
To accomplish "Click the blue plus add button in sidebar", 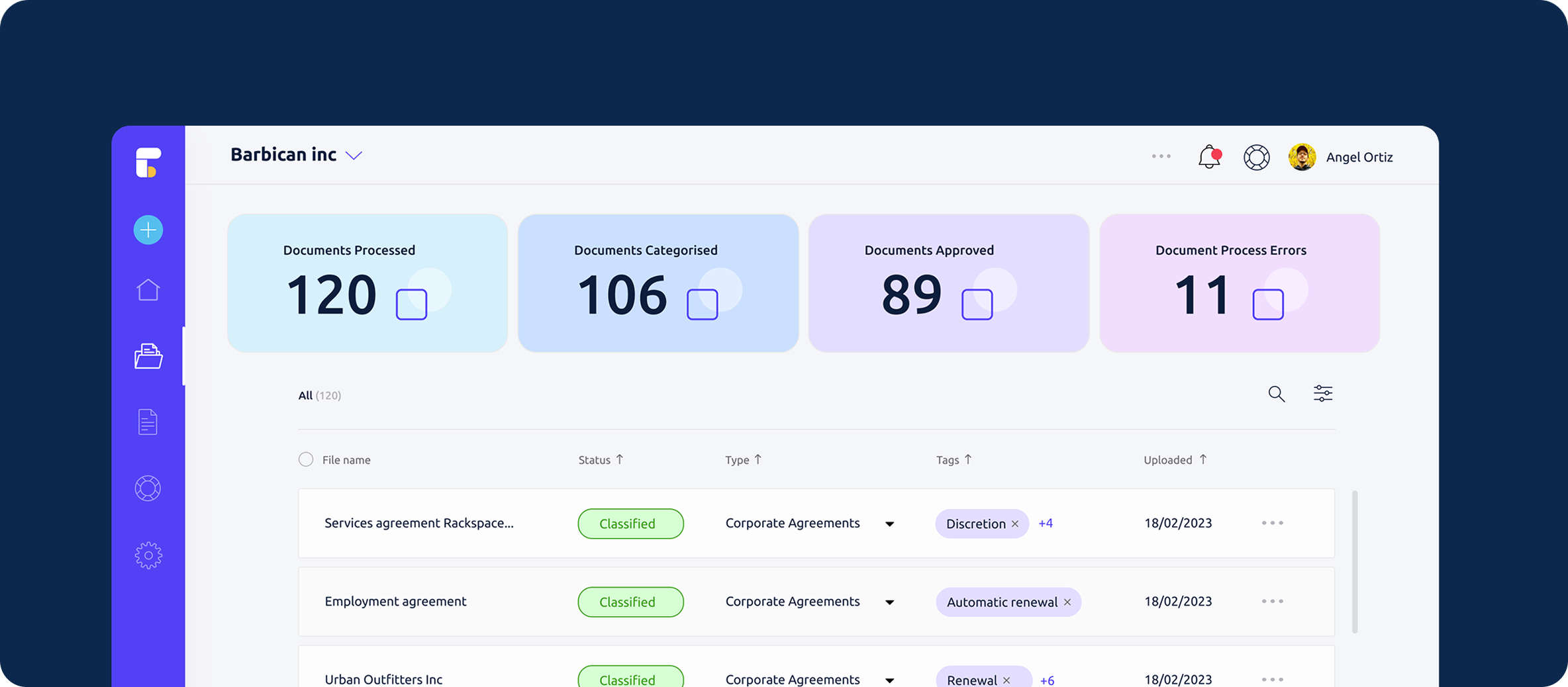I will click(x=148, y=230).
